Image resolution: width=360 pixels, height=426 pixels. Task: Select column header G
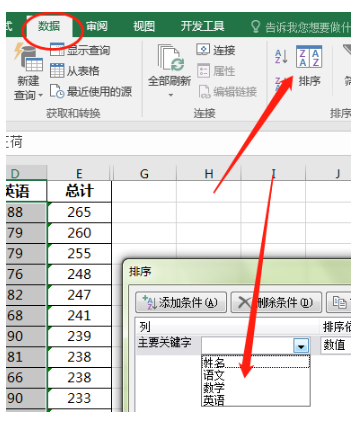[x=144, y=173]
